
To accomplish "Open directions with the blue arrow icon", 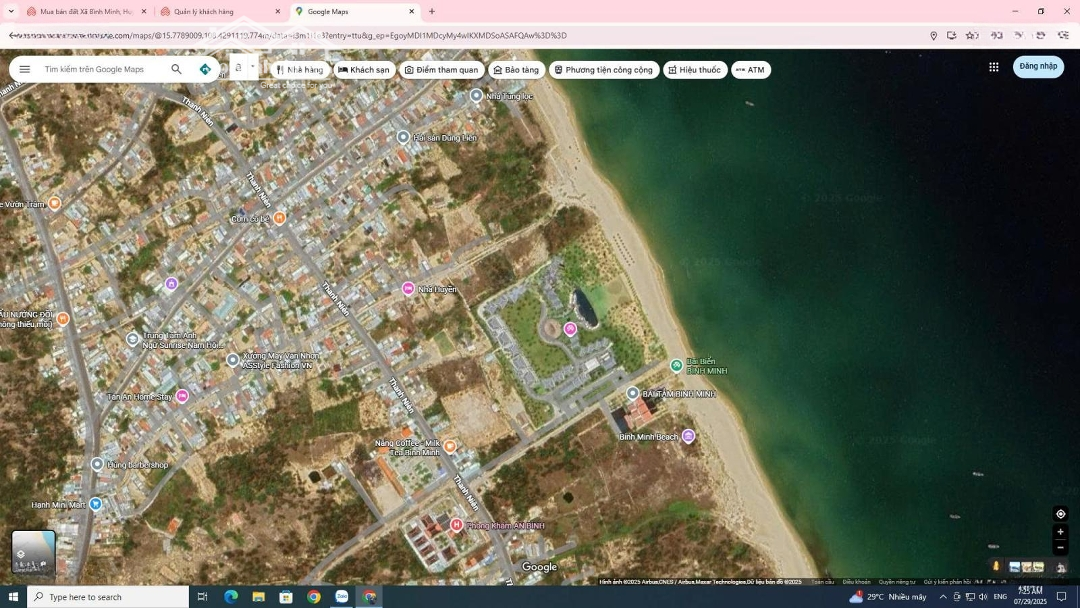I will pyautogui.click(x=205, y=69).
